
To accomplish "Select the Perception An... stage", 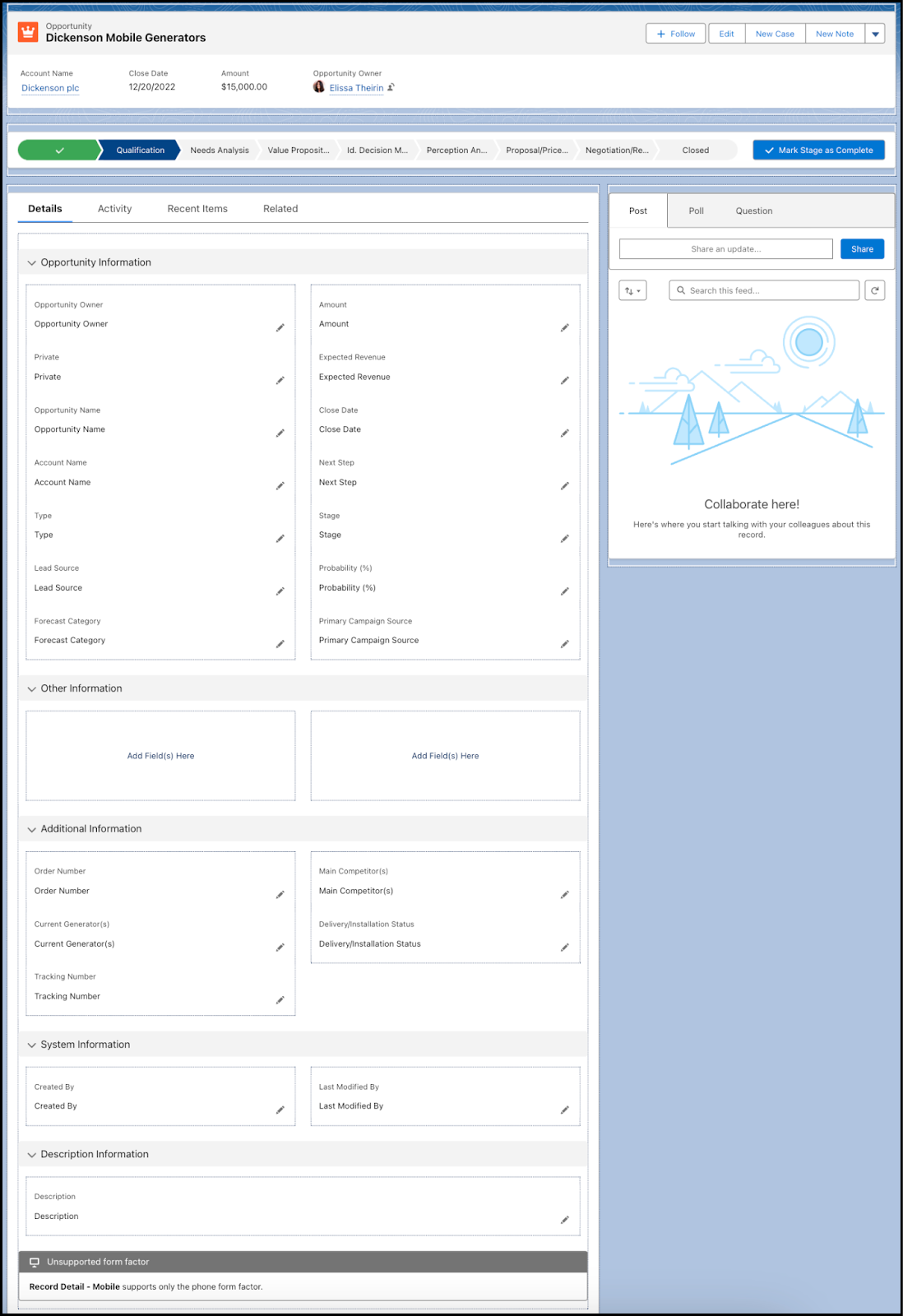I will [x=456, y=150].
